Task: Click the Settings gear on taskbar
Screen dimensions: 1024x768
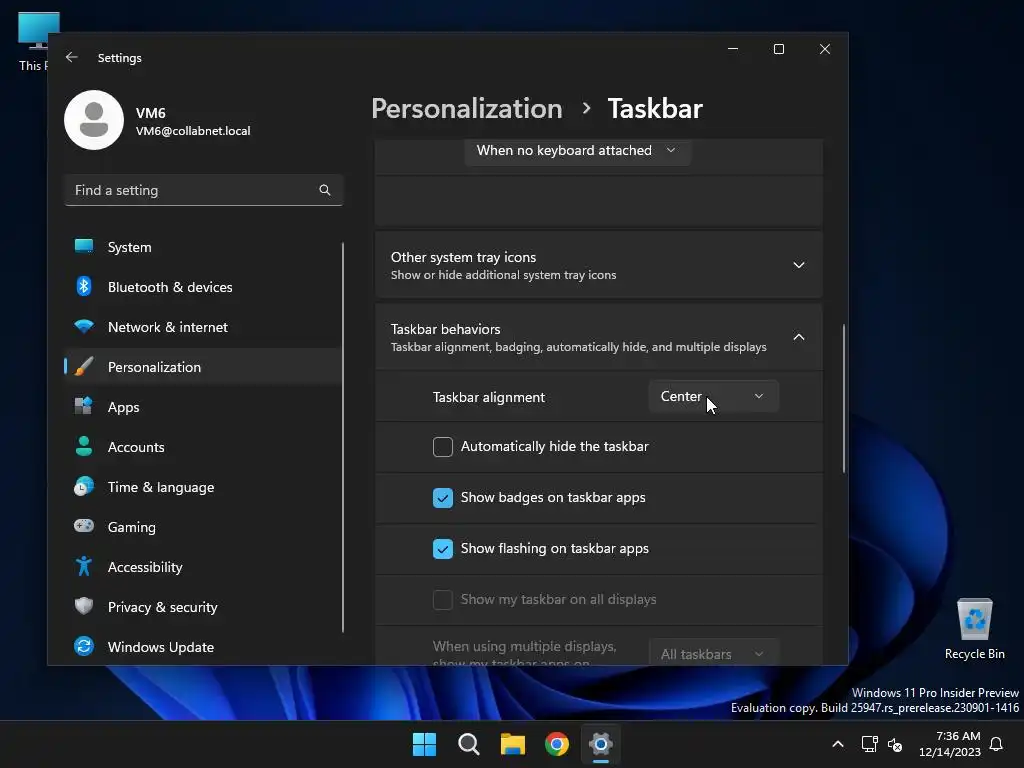Action: coord(601,744)
